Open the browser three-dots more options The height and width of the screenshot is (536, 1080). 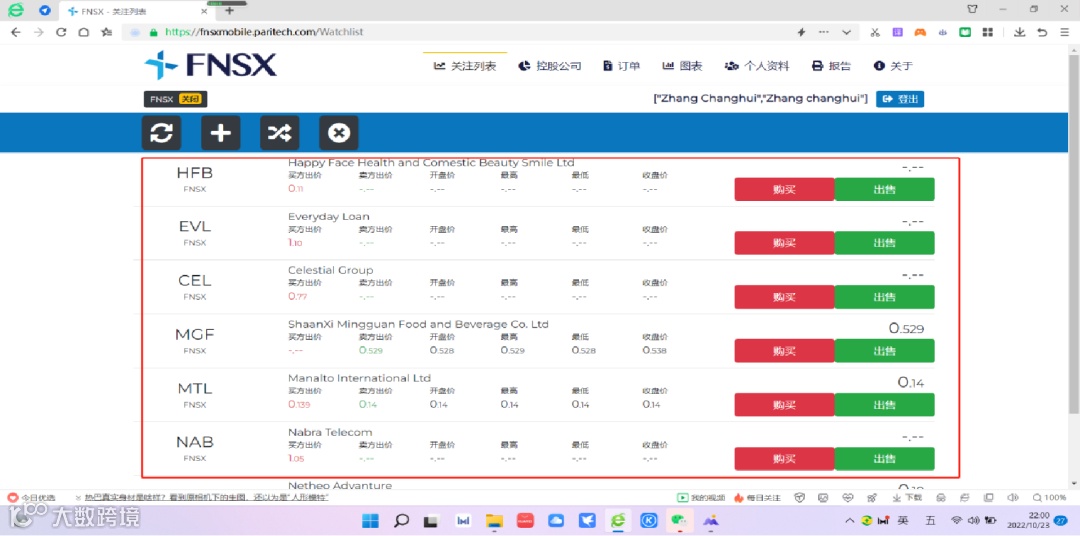pyautogui.click(x=824, y=32)
